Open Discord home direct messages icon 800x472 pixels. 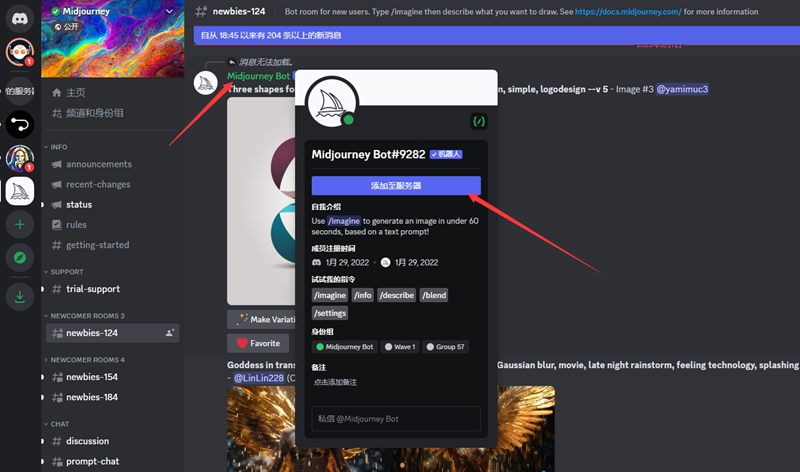point(19,19)
